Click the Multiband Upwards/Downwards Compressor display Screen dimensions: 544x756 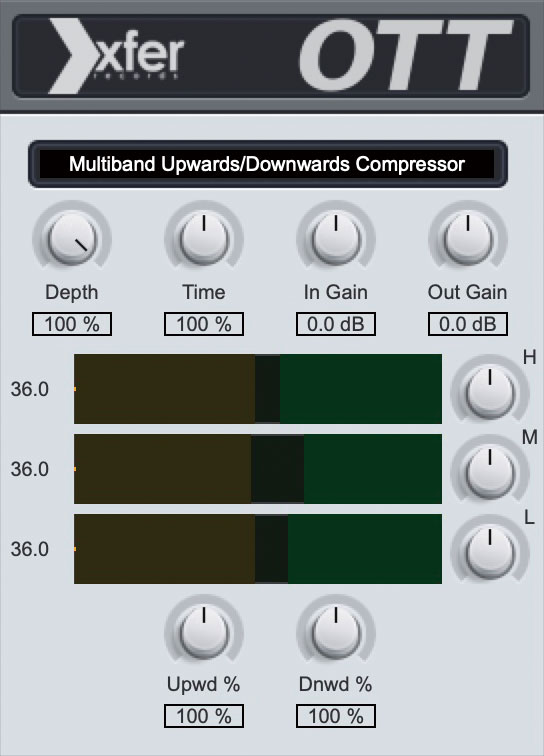tap(268, 164)
